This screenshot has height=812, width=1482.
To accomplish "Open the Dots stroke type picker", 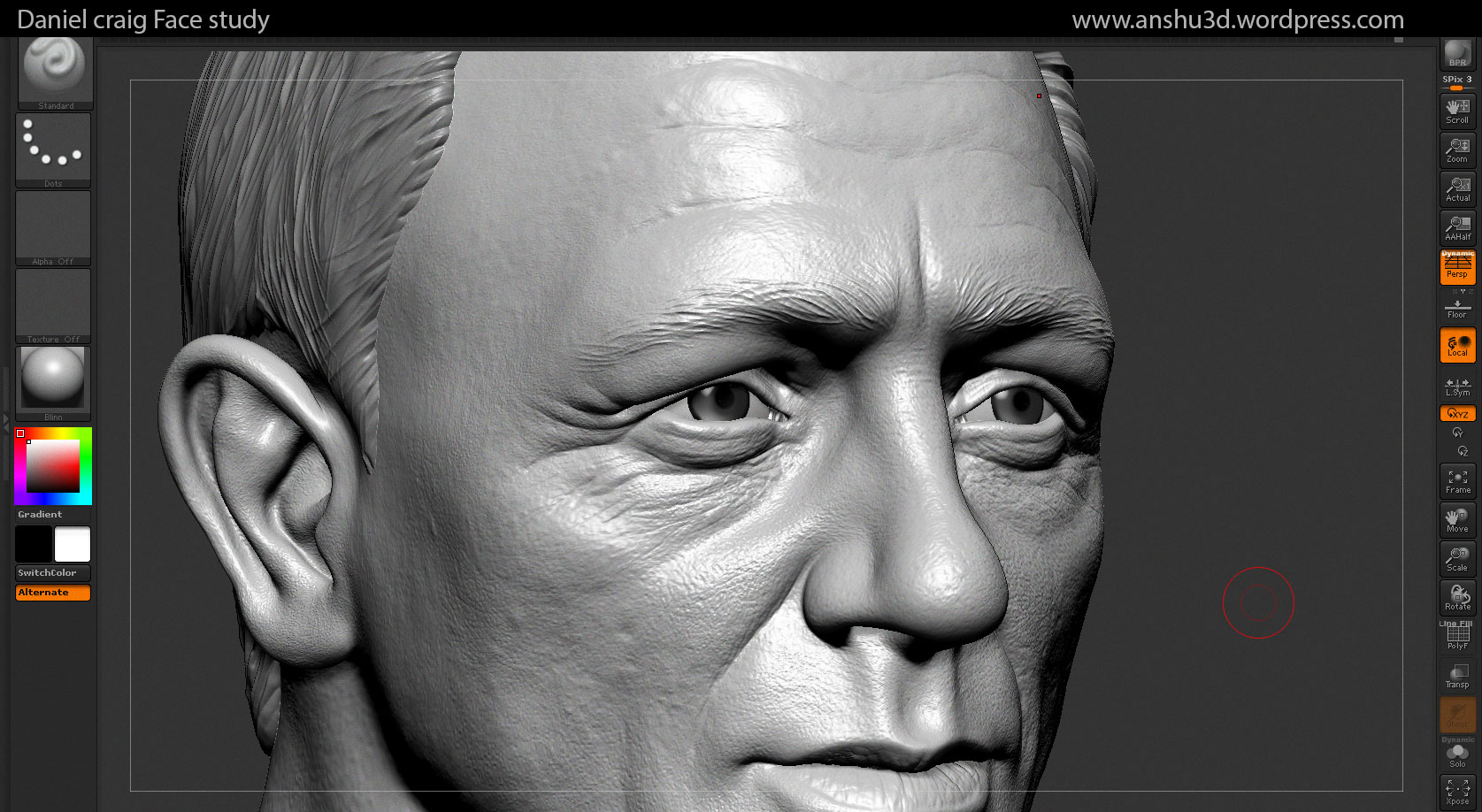I will coord(53,150).
